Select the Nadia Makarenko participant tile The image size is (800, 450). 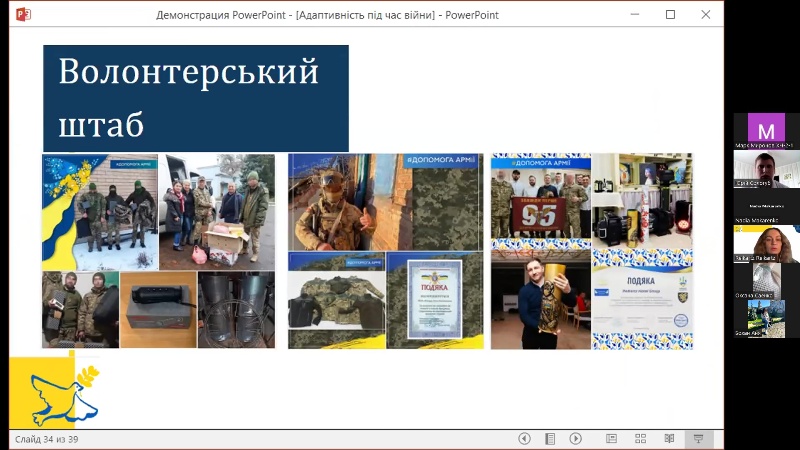(766, 206)
